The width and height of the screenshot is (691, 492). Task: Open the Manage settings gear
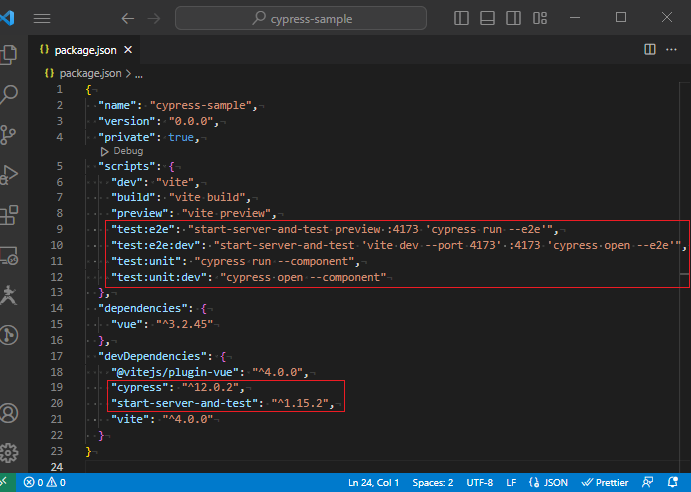tap(9, 453)
